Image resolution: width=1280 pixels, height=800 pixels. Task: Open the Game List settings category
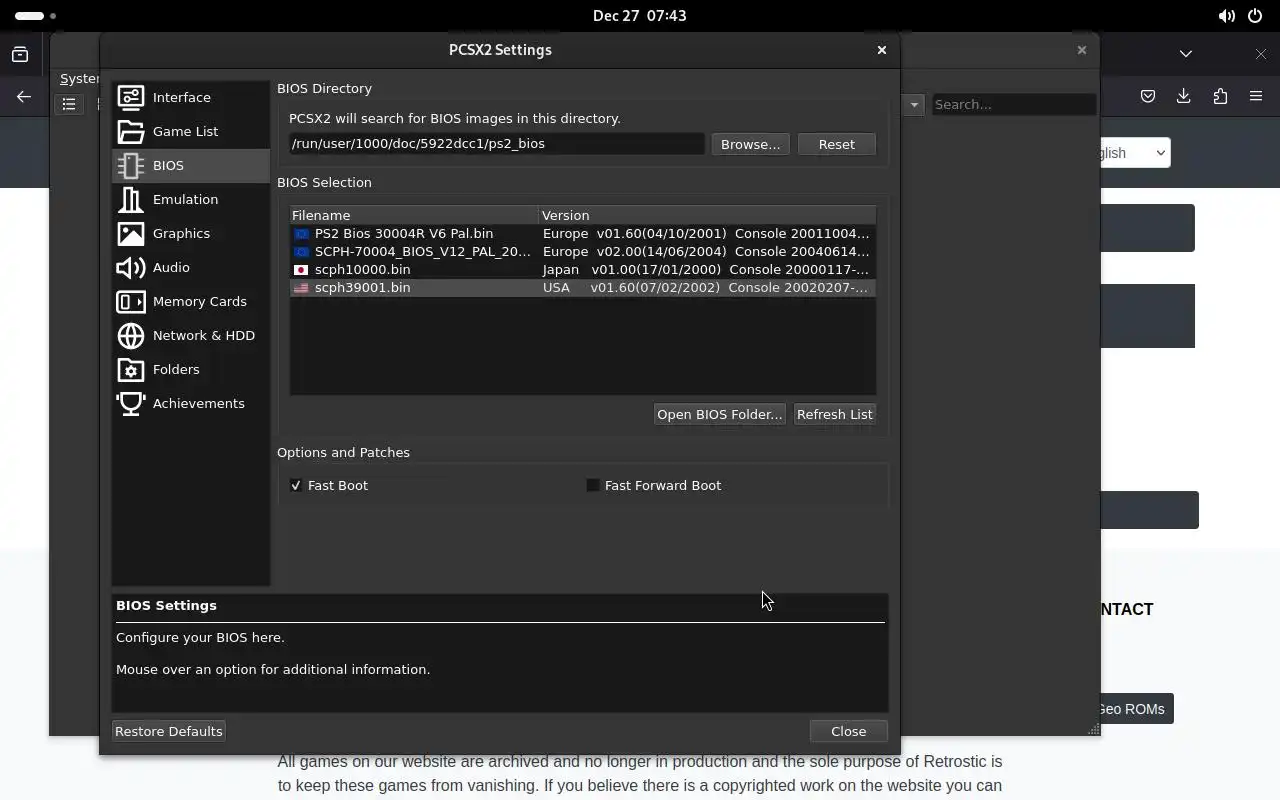[190, 131]
